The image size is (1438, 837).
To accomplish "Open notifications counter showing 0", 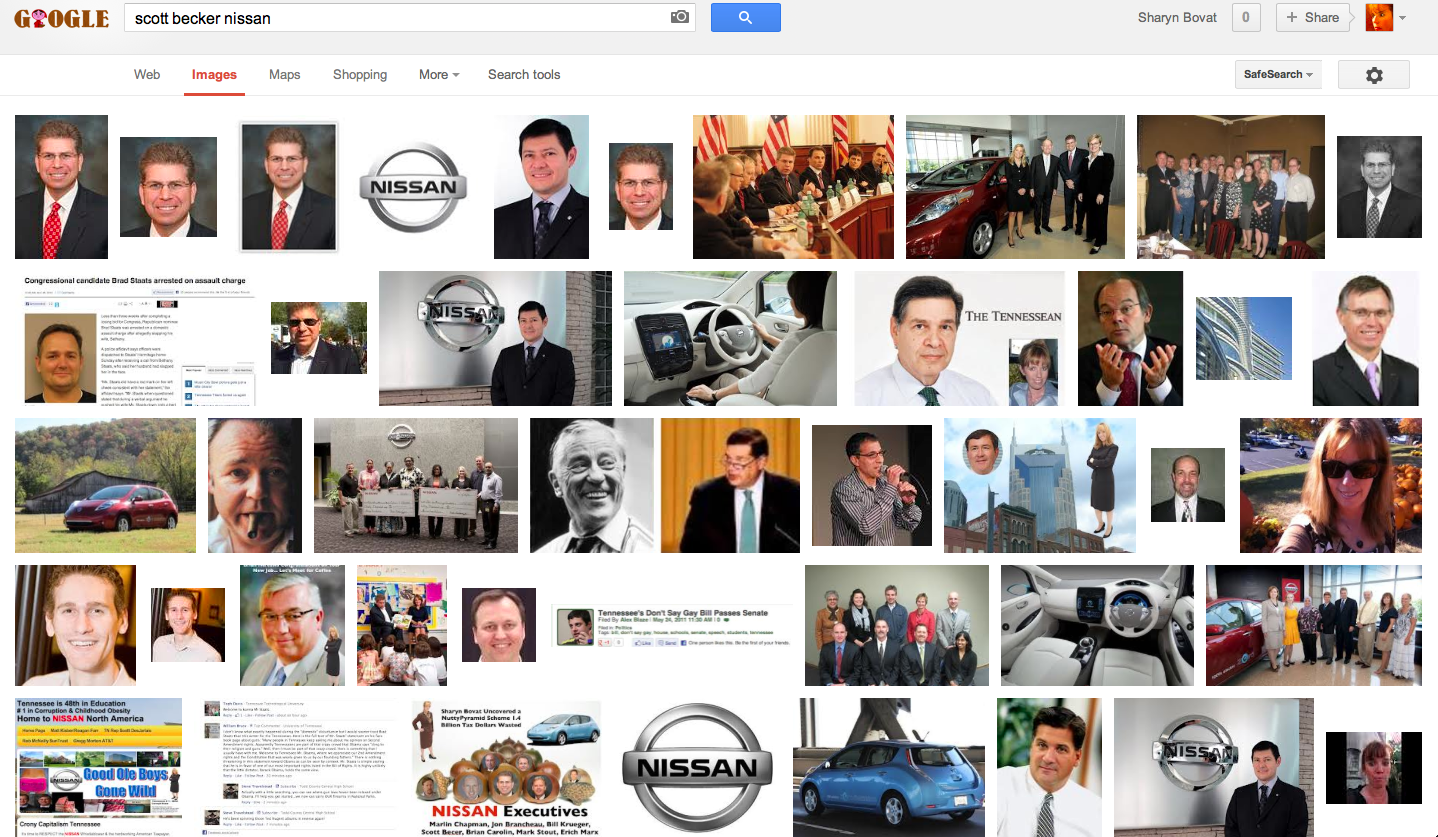I will pyautogui.click(x=1246, y=17).
